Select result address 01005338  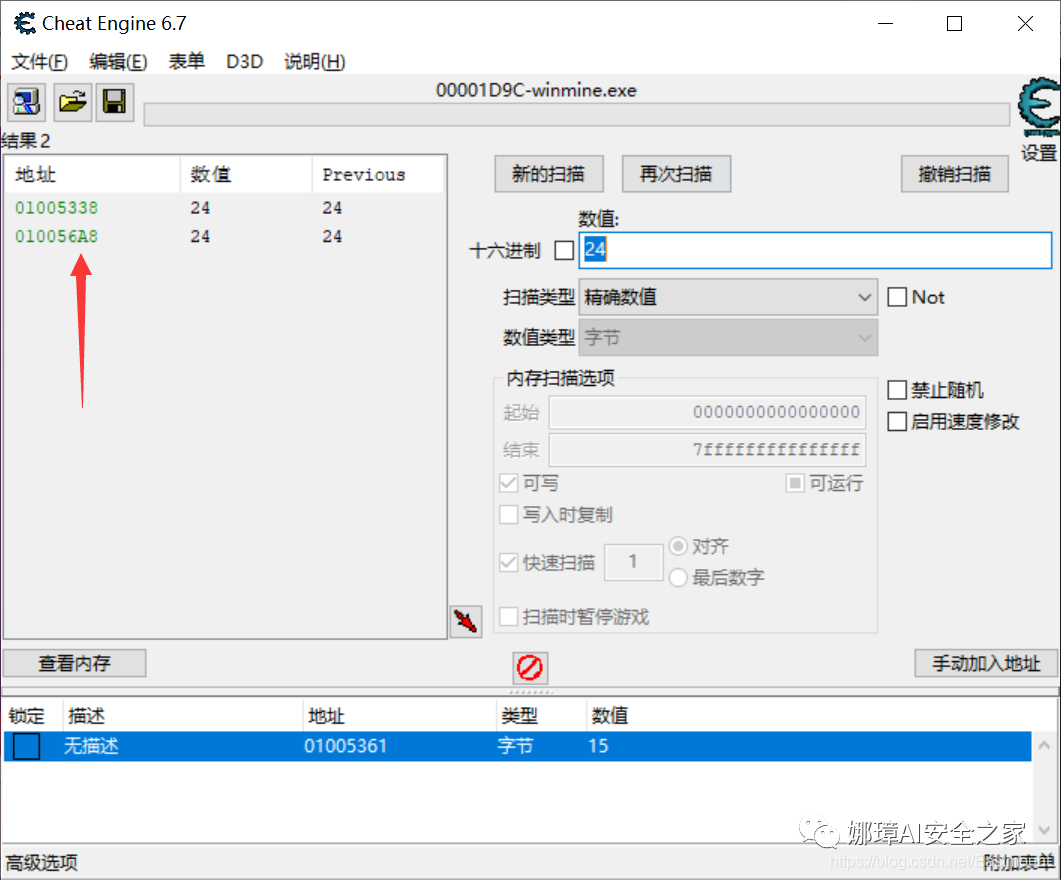(x=56, y=208)
